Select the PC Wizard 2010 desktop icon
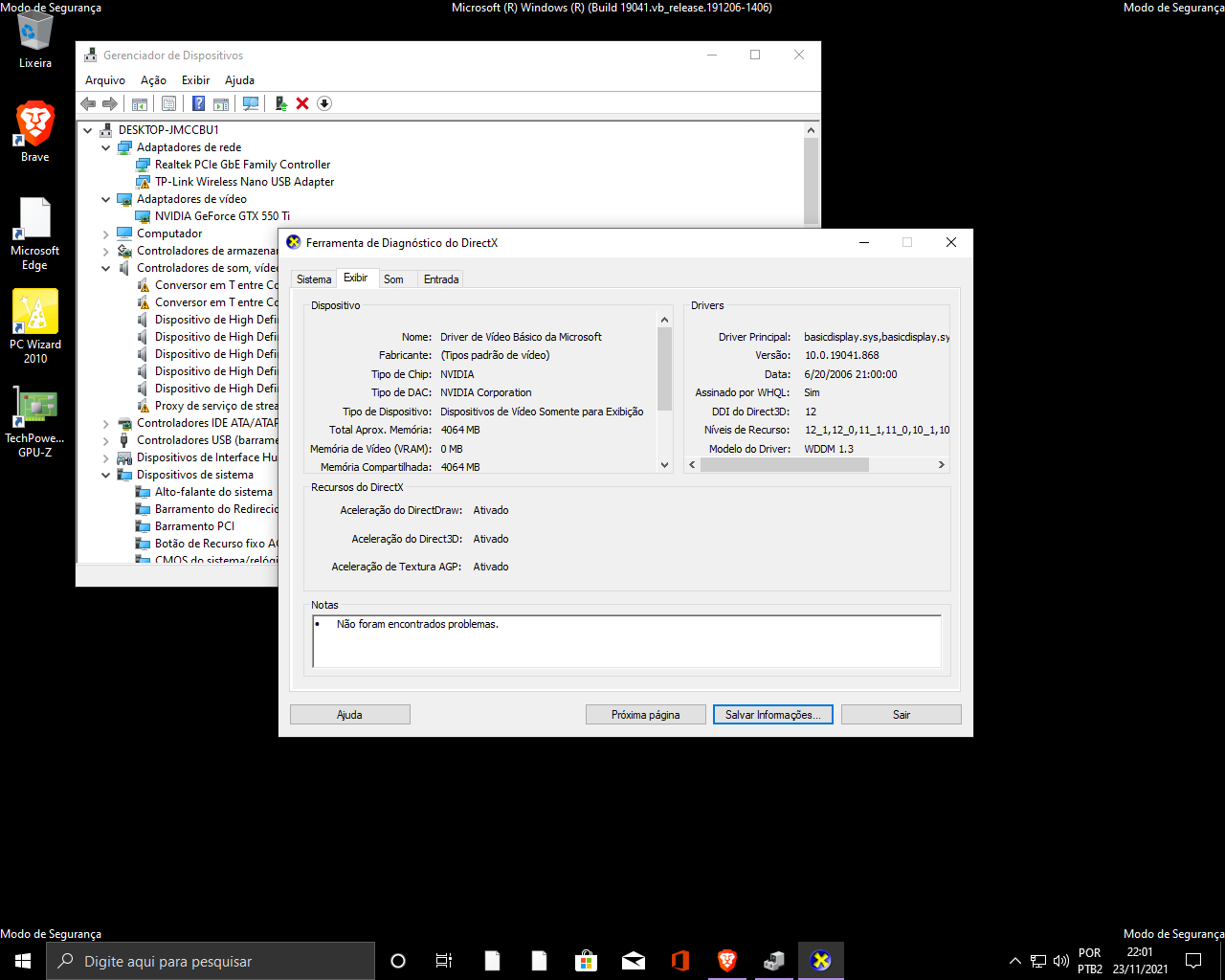Image resolution: width=1225 pixels, height=980 pixels. (35, 326)
